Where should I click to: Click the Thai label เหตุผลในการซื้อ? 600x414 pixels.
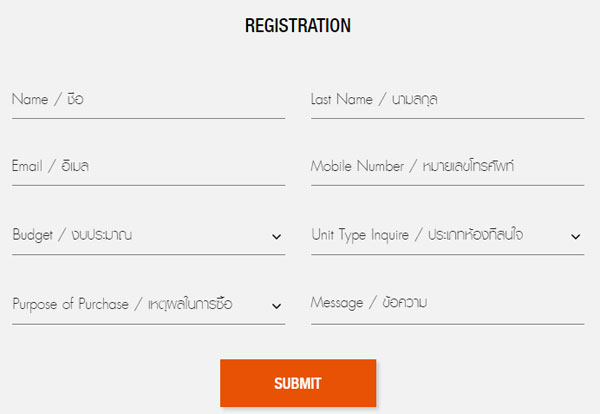coord(190,304)
